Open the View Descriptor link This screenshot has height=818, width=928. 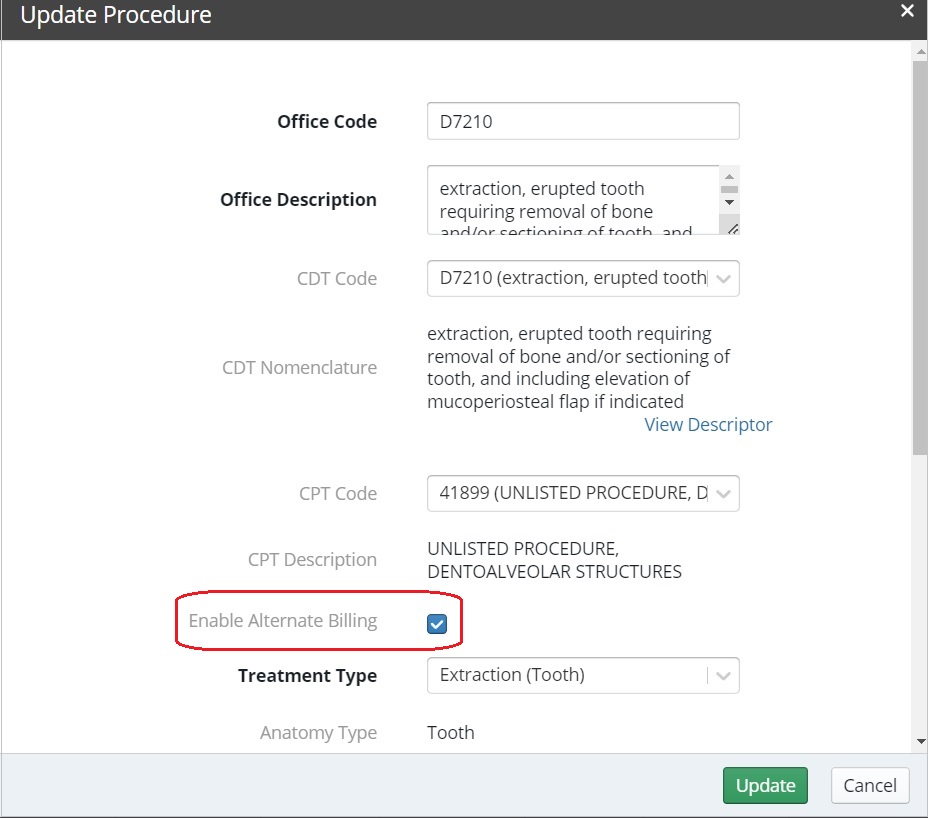pos(708,424)
